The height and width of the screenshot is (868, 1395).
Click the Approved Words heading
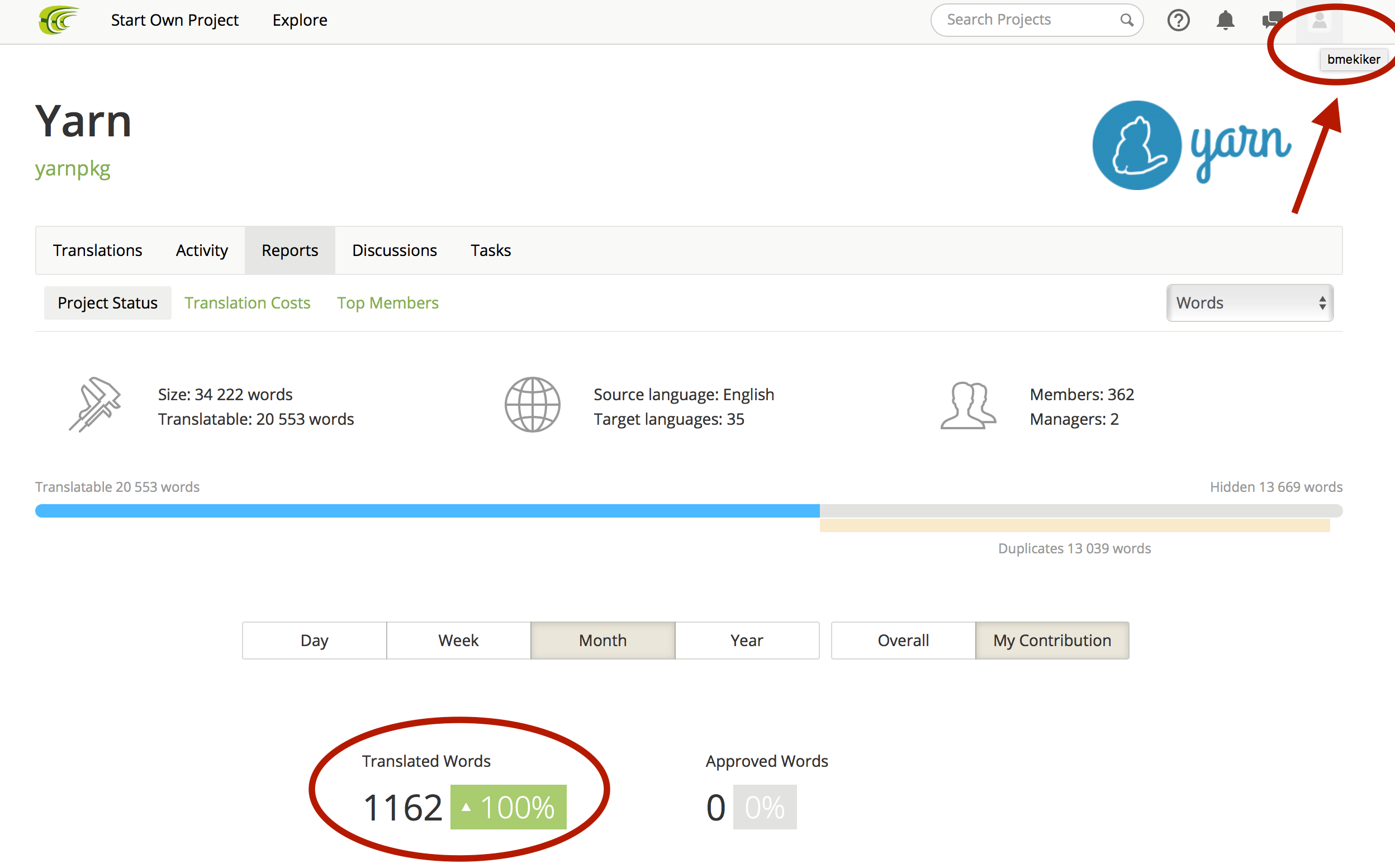[767, 761]
